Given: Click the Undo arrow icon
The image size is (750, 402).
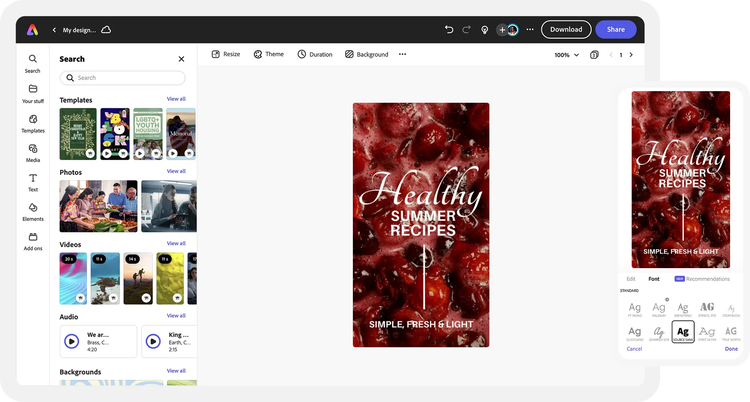Looking at the screenshot, I should click(x=449, y=30).
